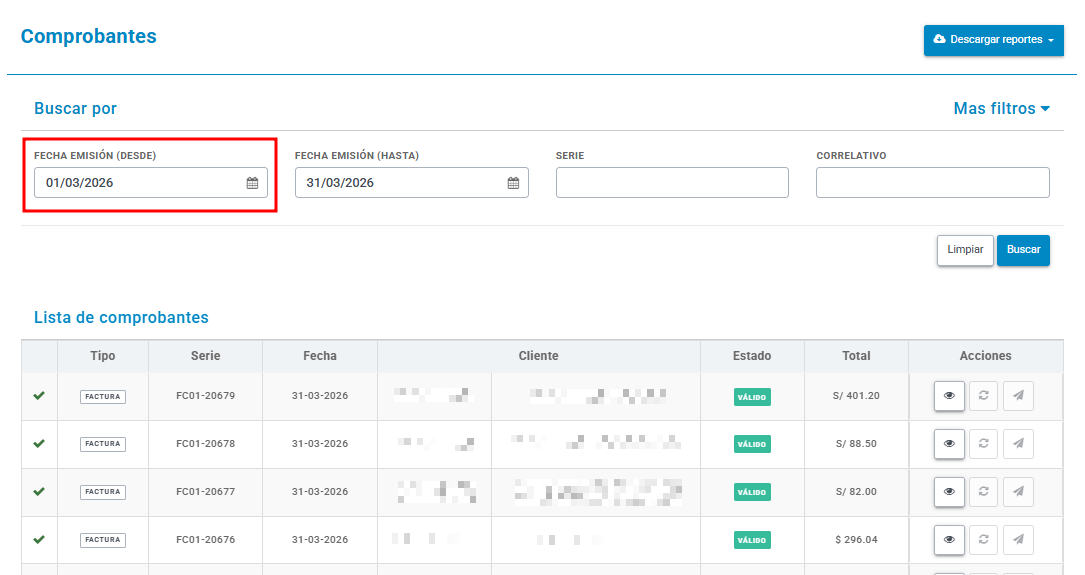Refresh status of invoice FC01-20676
This screenshot has width=1085, height=575.
coord(983,540)
